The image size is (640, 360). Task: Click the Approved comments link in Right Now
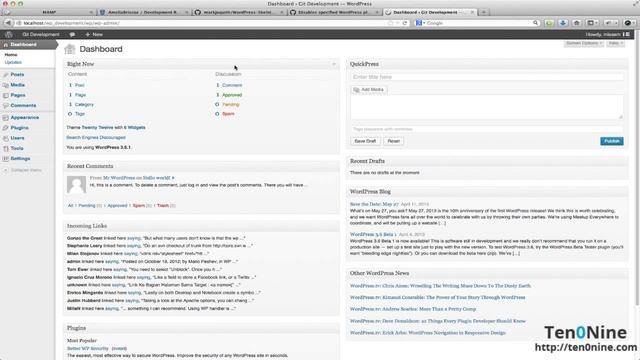coord(232,95)
